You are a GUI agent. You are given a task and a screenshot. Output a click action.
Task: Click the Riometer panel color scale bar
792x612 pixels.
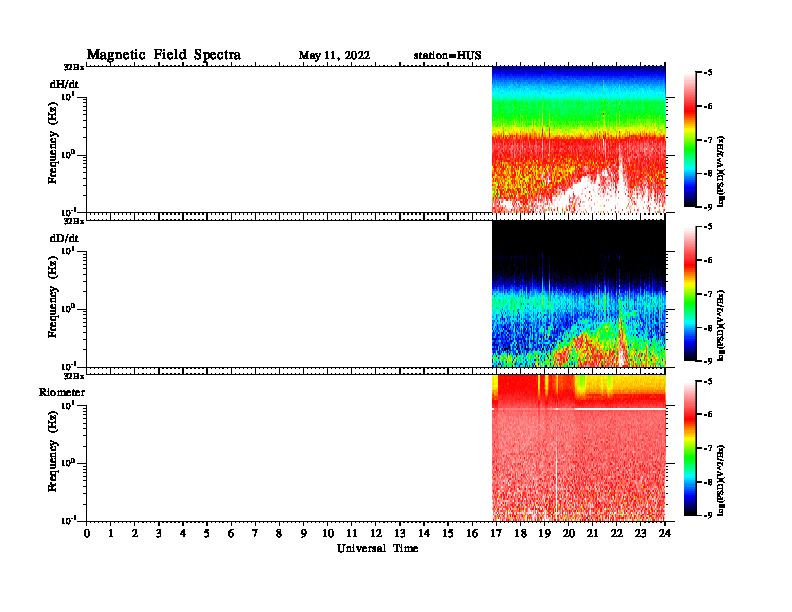coord(690,448)
